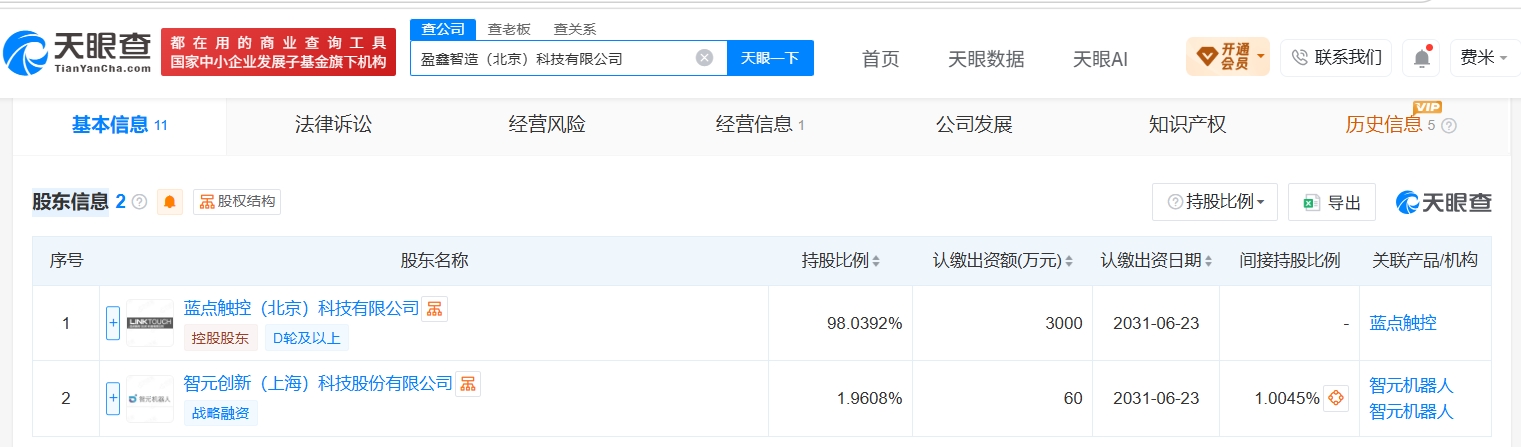This screenshot has width=1521, height=447.
Task: Sort by 认缴出资日期 column arrows
Action: coord(1209,262)
